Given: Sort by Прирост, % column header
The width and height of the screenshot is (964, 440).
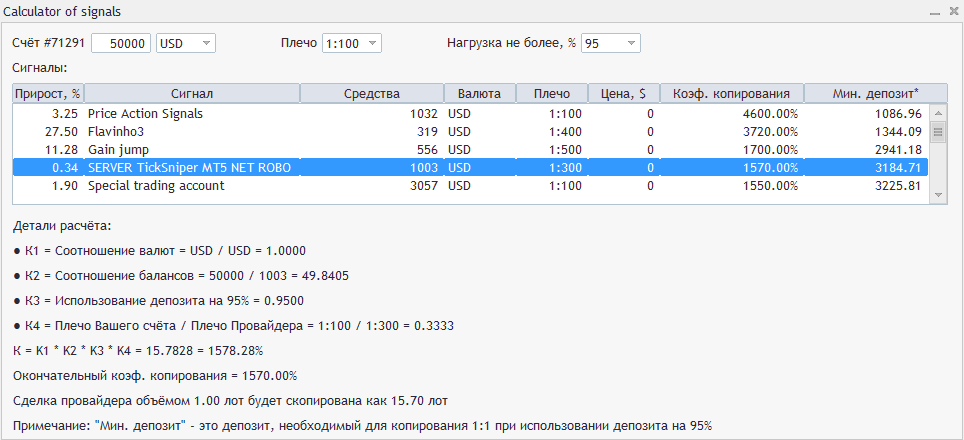Looking at the screenshot, I should click(47, 93).
